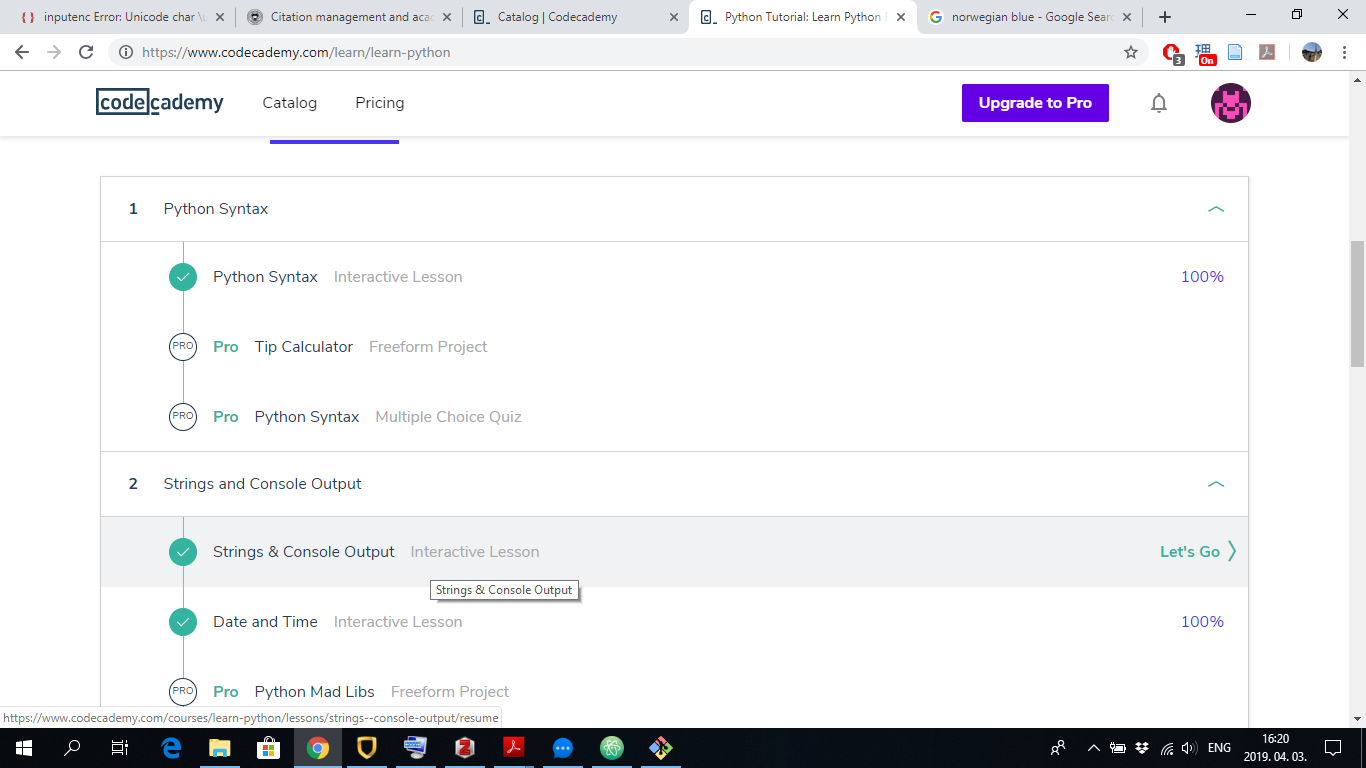The width and height of the screenshot is (1366, 768).
Task: Open the notifications bell
Action: pos(1159,103)
